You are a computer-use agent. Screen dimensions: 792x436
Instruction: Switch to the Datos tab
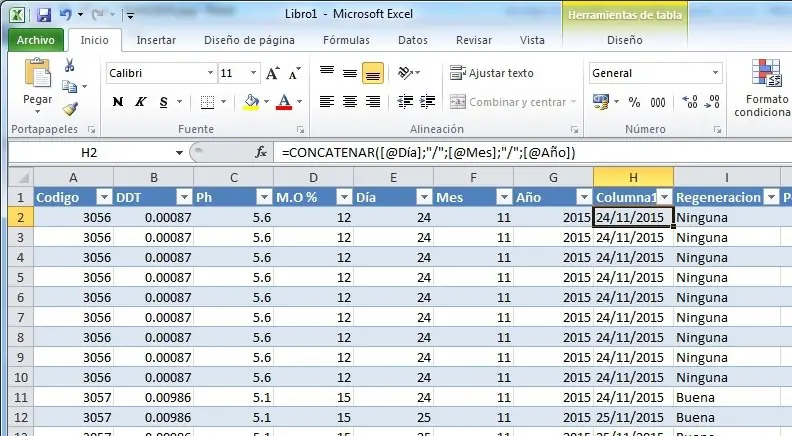click(413, 40)
